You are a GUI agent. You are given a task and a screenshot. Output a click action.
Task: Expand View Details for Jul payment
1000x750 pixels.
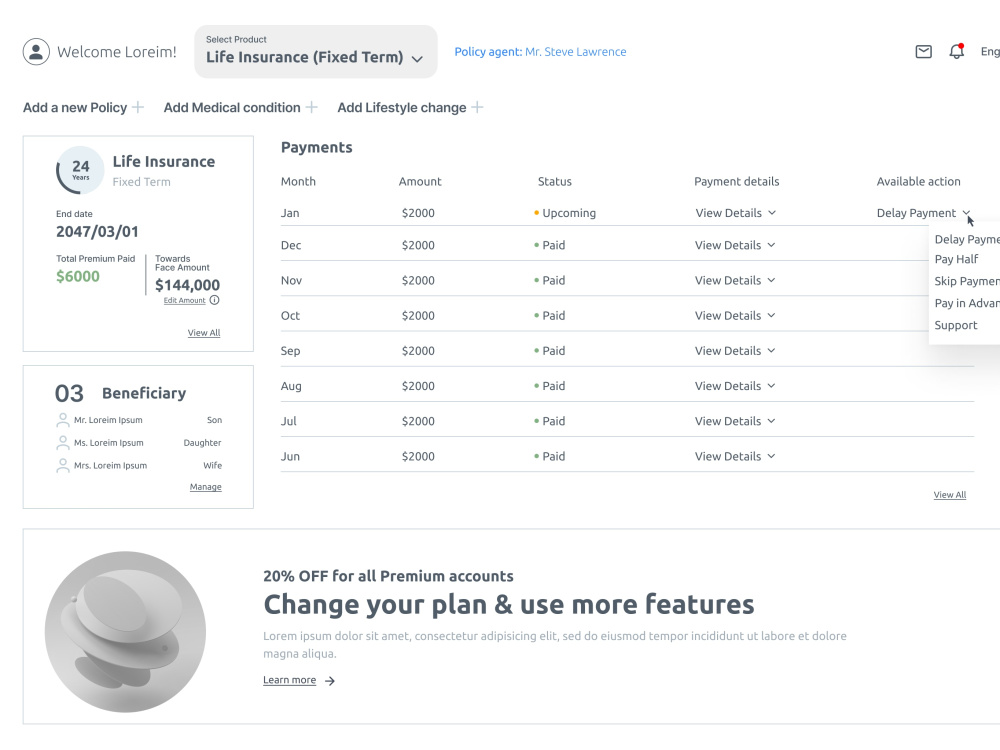tap(735, 421)
